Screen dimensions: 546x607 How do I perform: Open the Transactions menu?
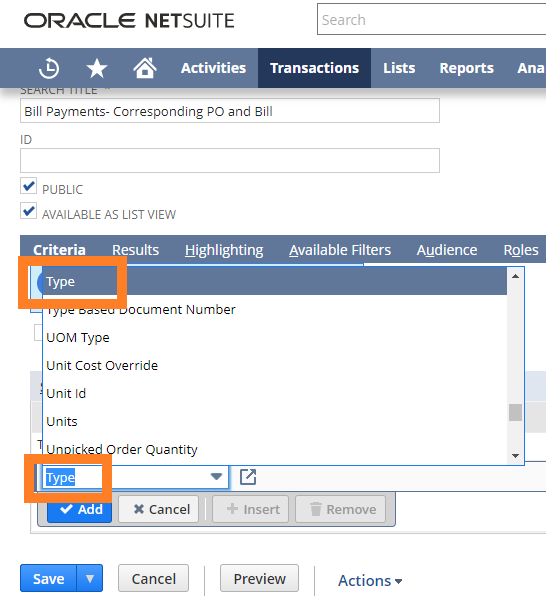(314, 68)
